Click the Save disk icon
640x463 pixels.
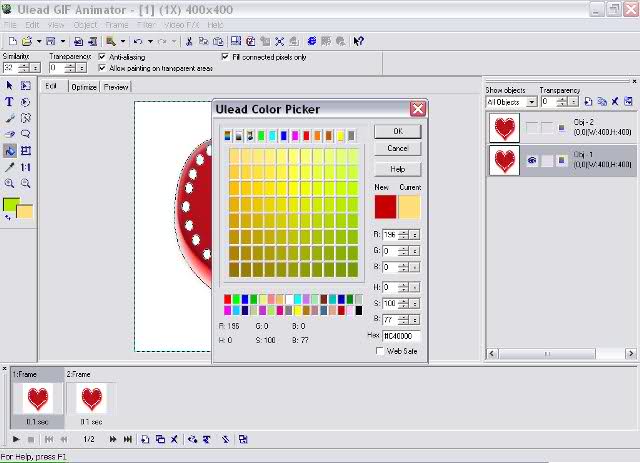51,41
